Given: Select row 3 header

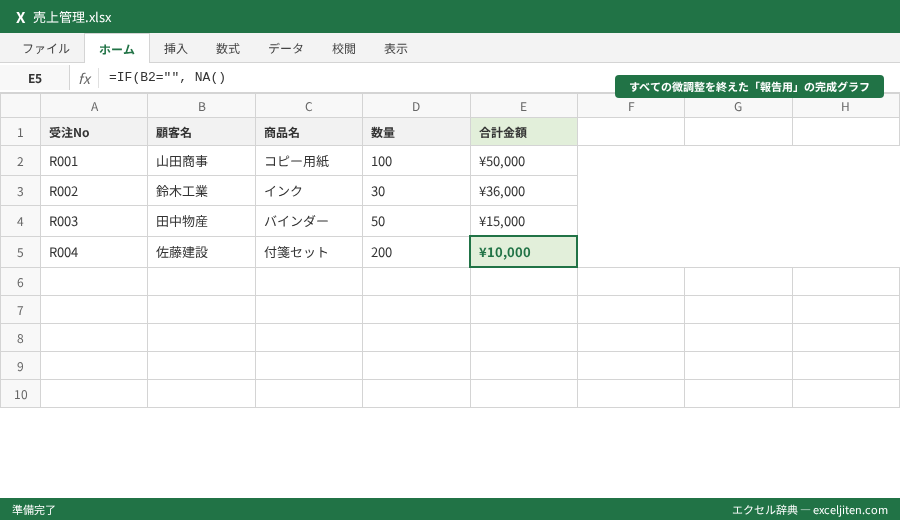Looking at the screenshot, I should pos(20,191).
